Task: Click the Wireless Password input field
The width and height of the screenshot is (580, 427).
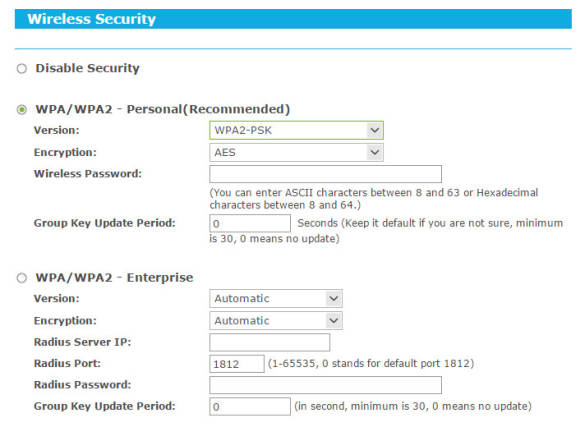Action: (326, 174)
